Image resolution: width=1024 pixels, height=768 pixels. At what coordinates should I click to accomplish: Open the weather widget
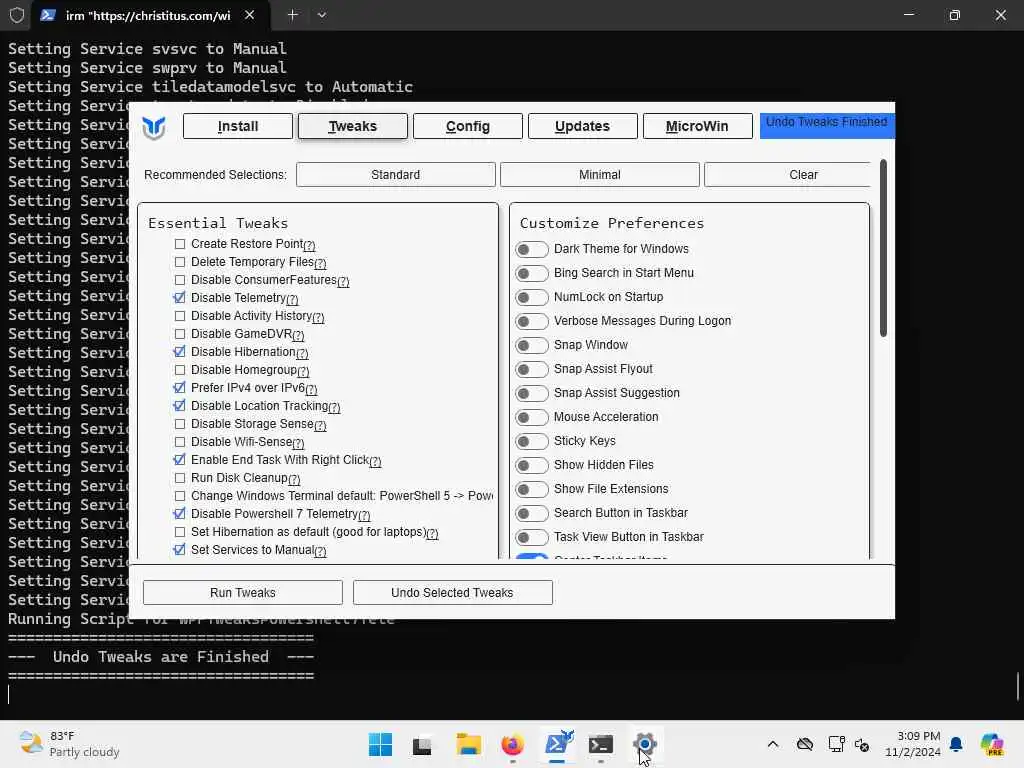[x=69, y=744]
